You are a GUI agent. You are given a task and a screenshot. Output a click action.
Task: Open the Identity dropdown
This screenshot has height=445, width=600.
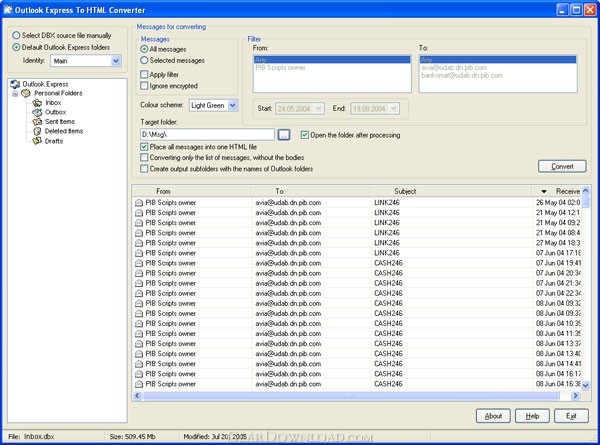tap(116, 60)
